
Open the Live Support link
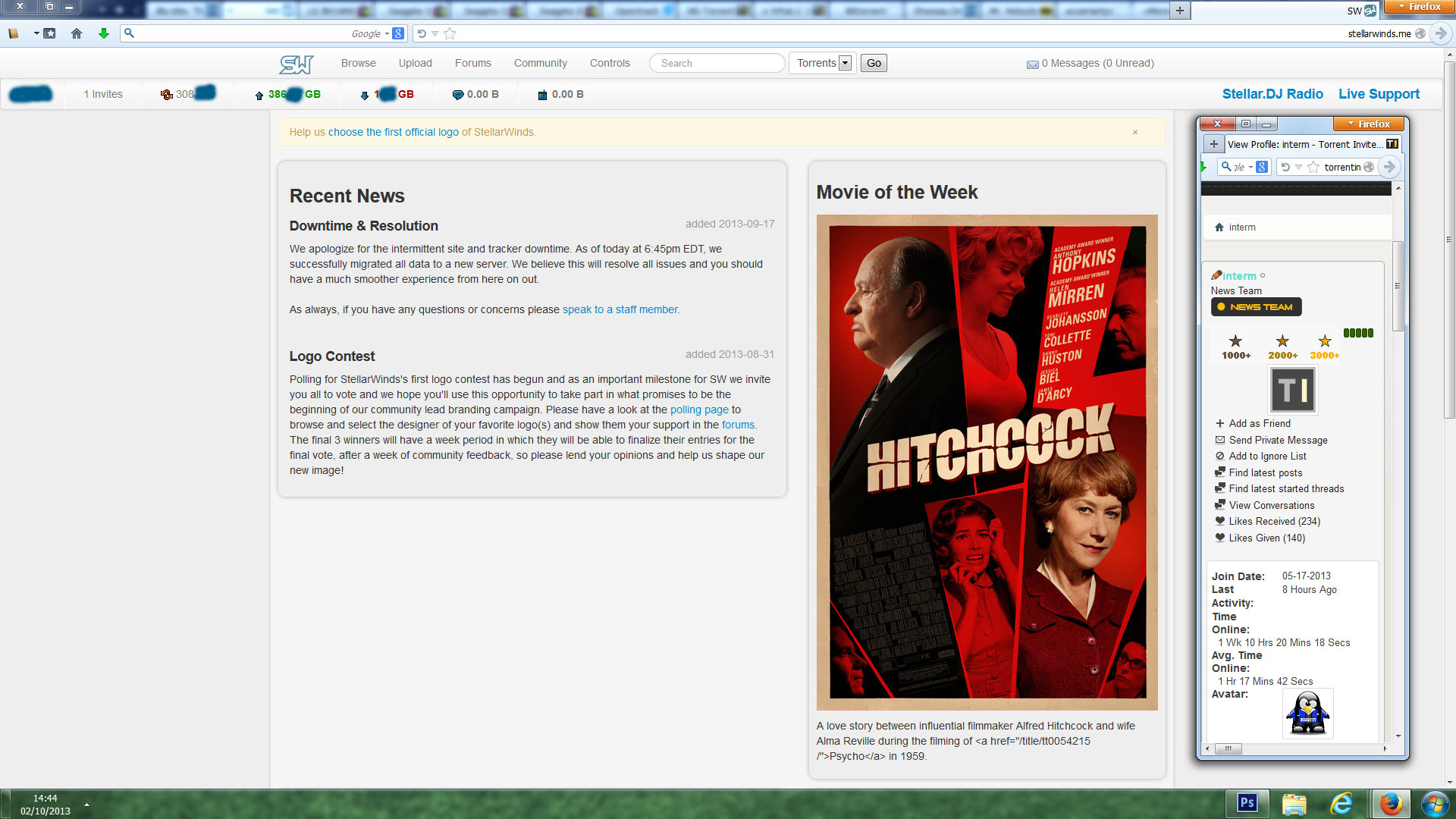tap(1379, 94)
